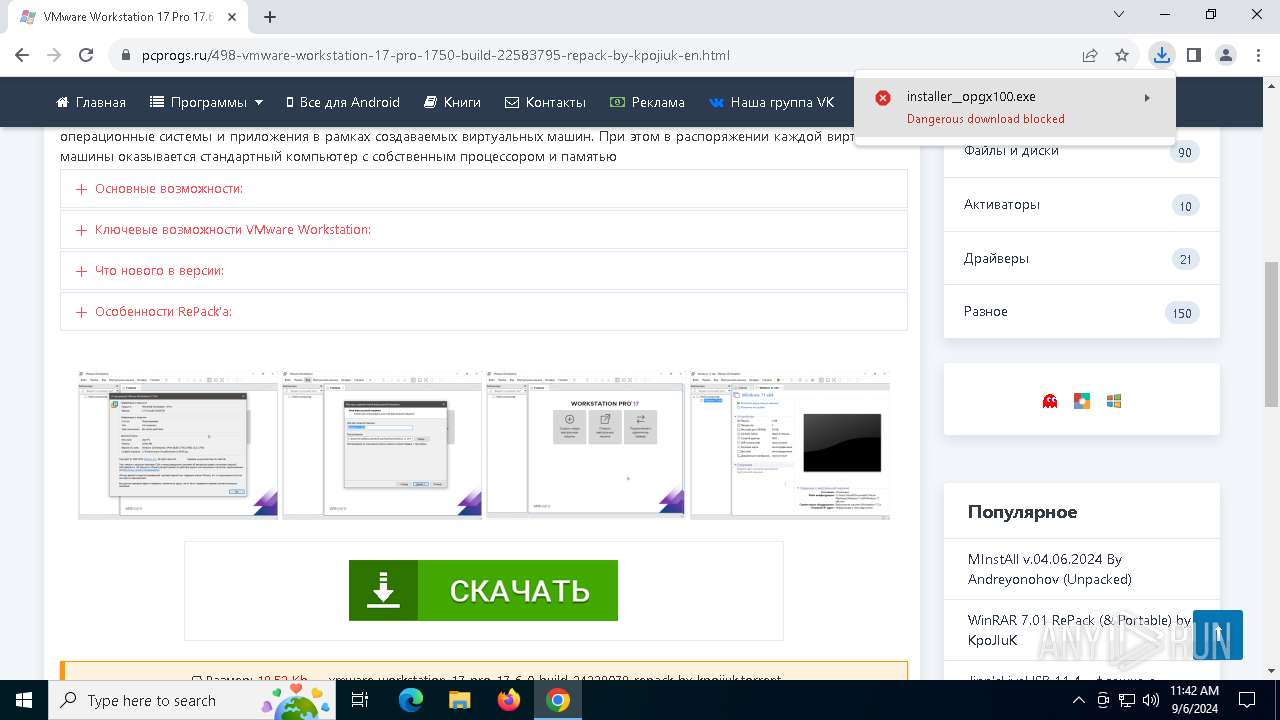Open the Разное category
1280x720 pixels.
(x=1081, y=311)
